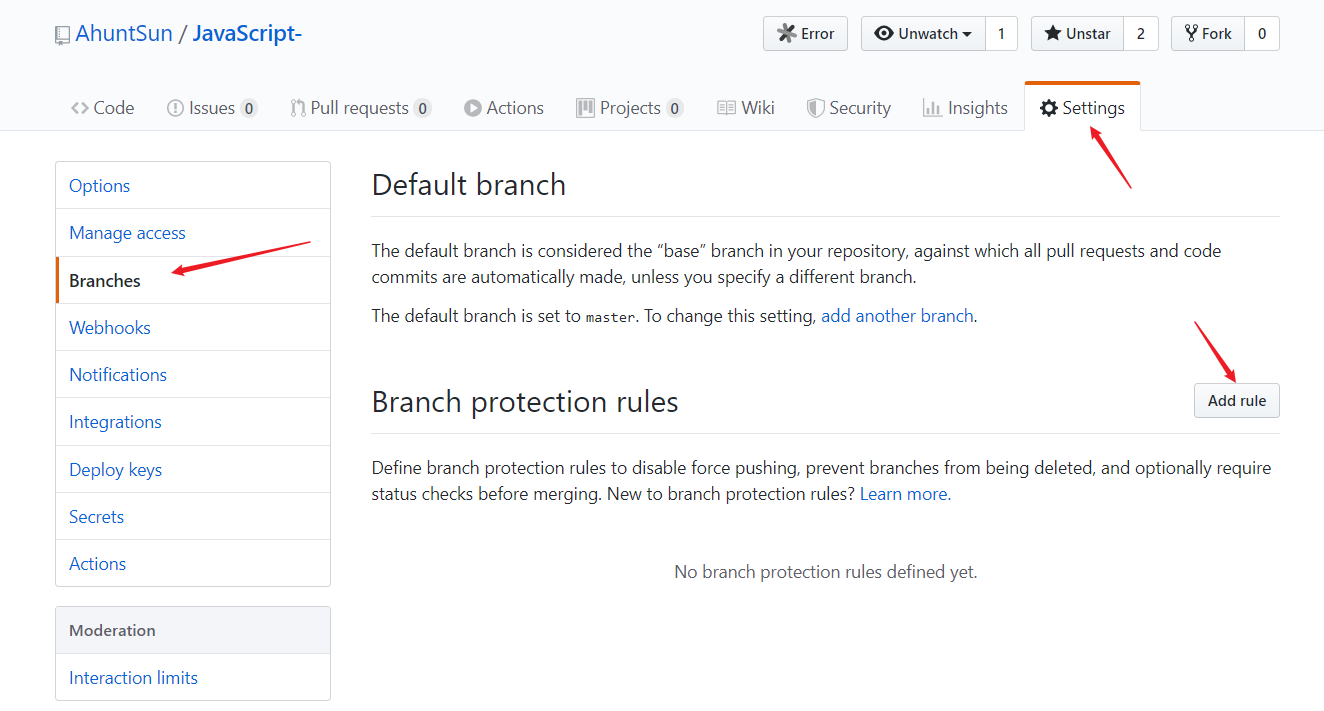The height and width of the screenshot is (711, 1324).
Task: Click the Issues tab exclamation icon
Action: click(175, 108)
